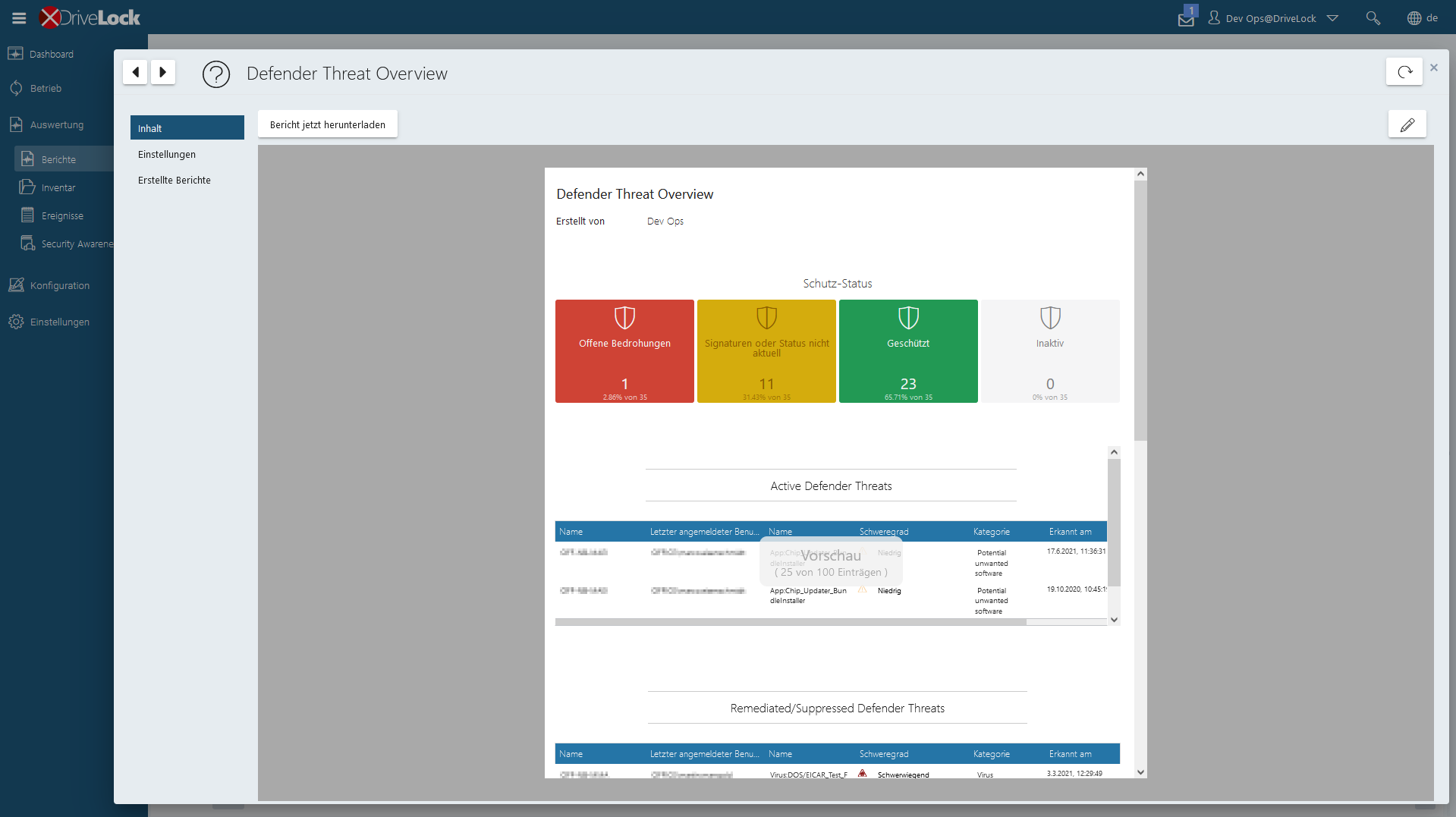
Task: Open the notifications inbox icon
Action: coord(1186,17)
